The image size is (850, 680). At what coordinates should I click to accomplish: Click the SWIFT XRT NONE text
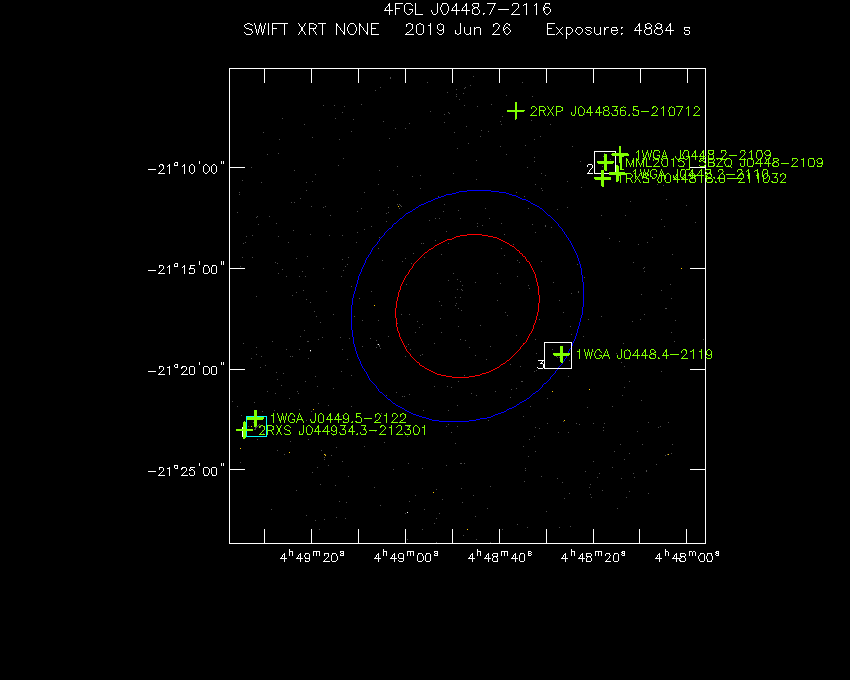311,30
